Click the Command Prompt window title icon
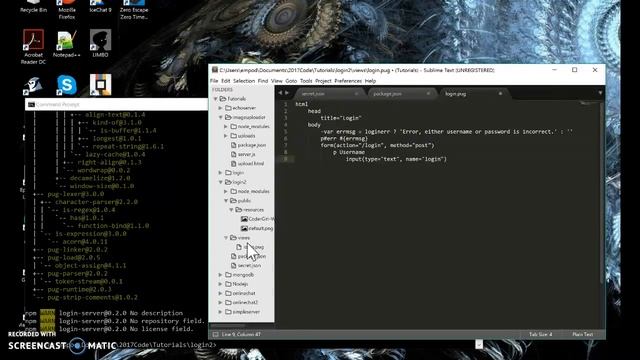The image size is (640, 360). (x=31, y=104)
